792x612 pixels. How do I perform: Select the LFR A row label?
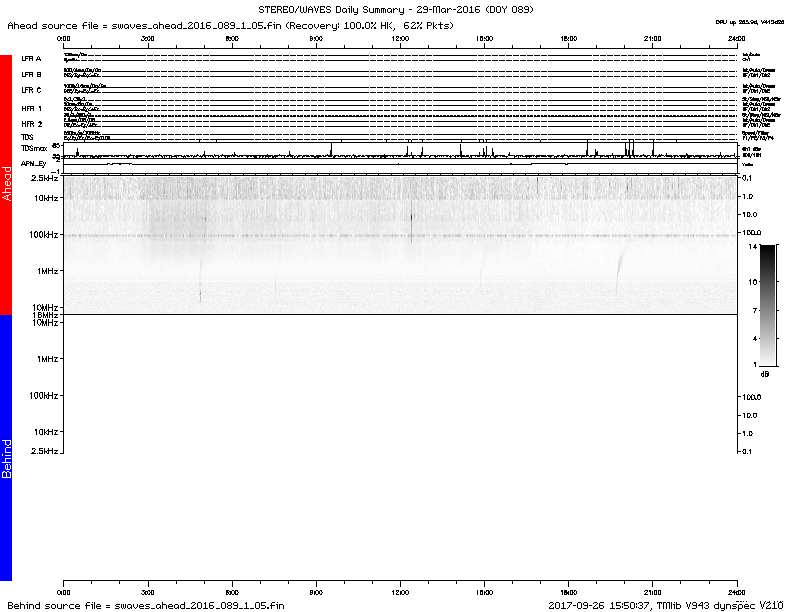click(x=31, y=59)
